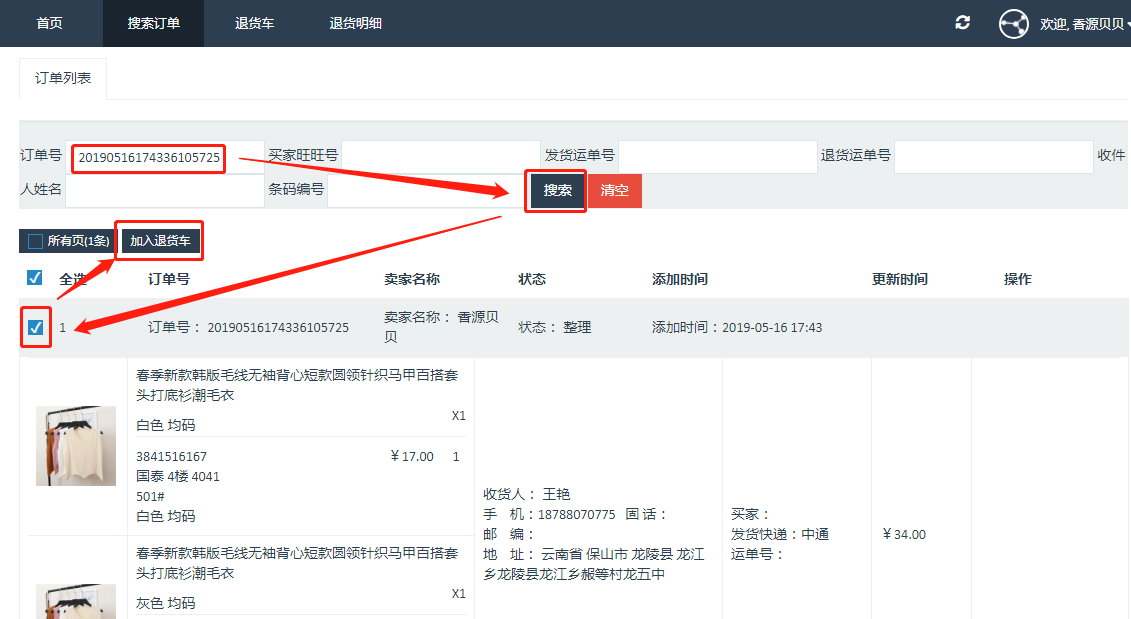Click the 灰色 均码 variant text
1131x619 pixels.
tap(166, 603)
